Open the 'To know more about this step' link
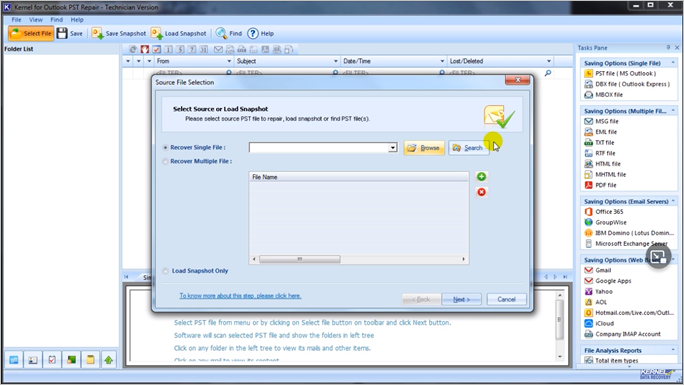 point(240,296)
